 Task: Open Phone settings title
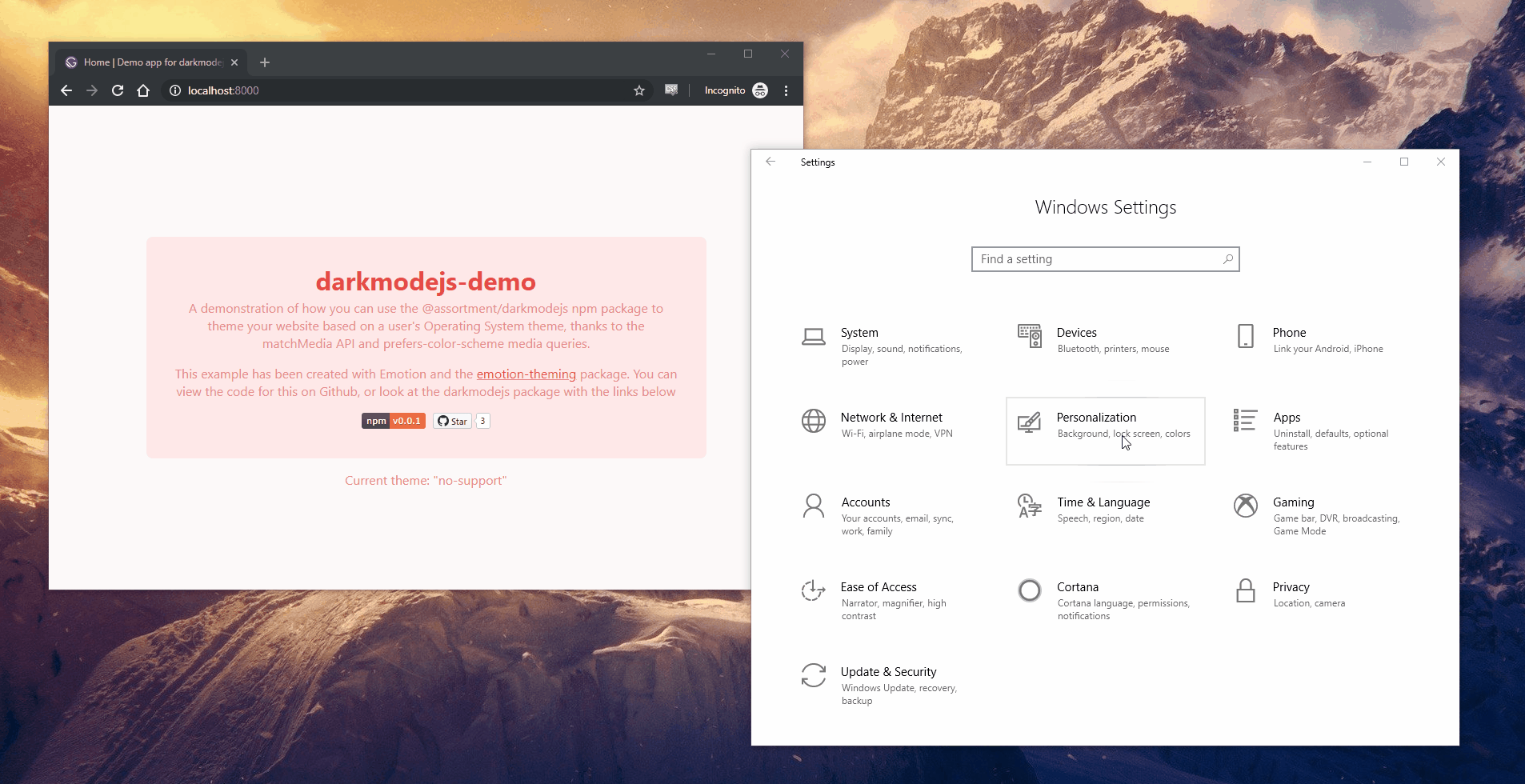[x=1289, y=333]
